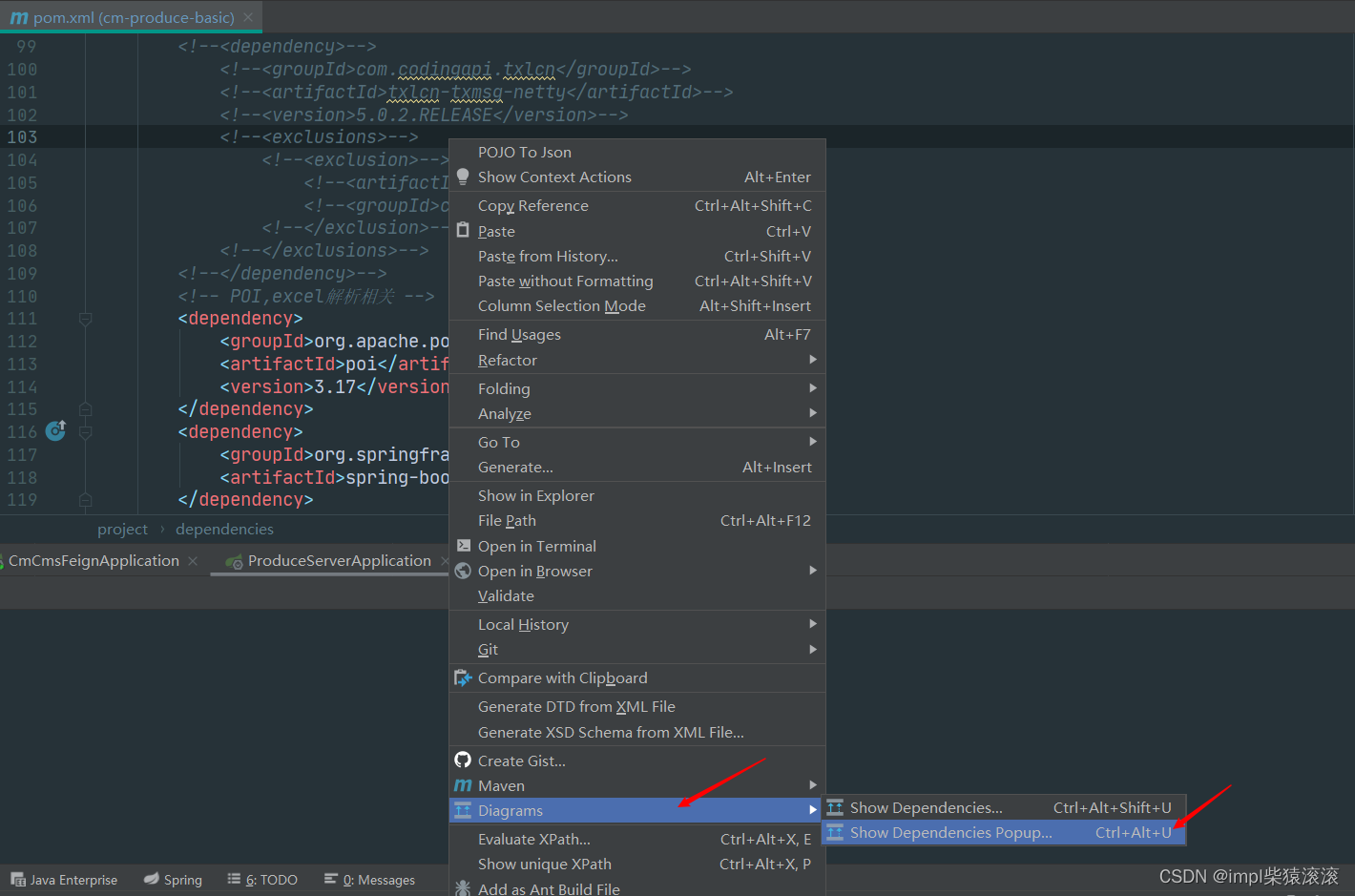Expand the Local History submenu arrow
Viewport: 1355px width, 896px height.
pos(813,624)
